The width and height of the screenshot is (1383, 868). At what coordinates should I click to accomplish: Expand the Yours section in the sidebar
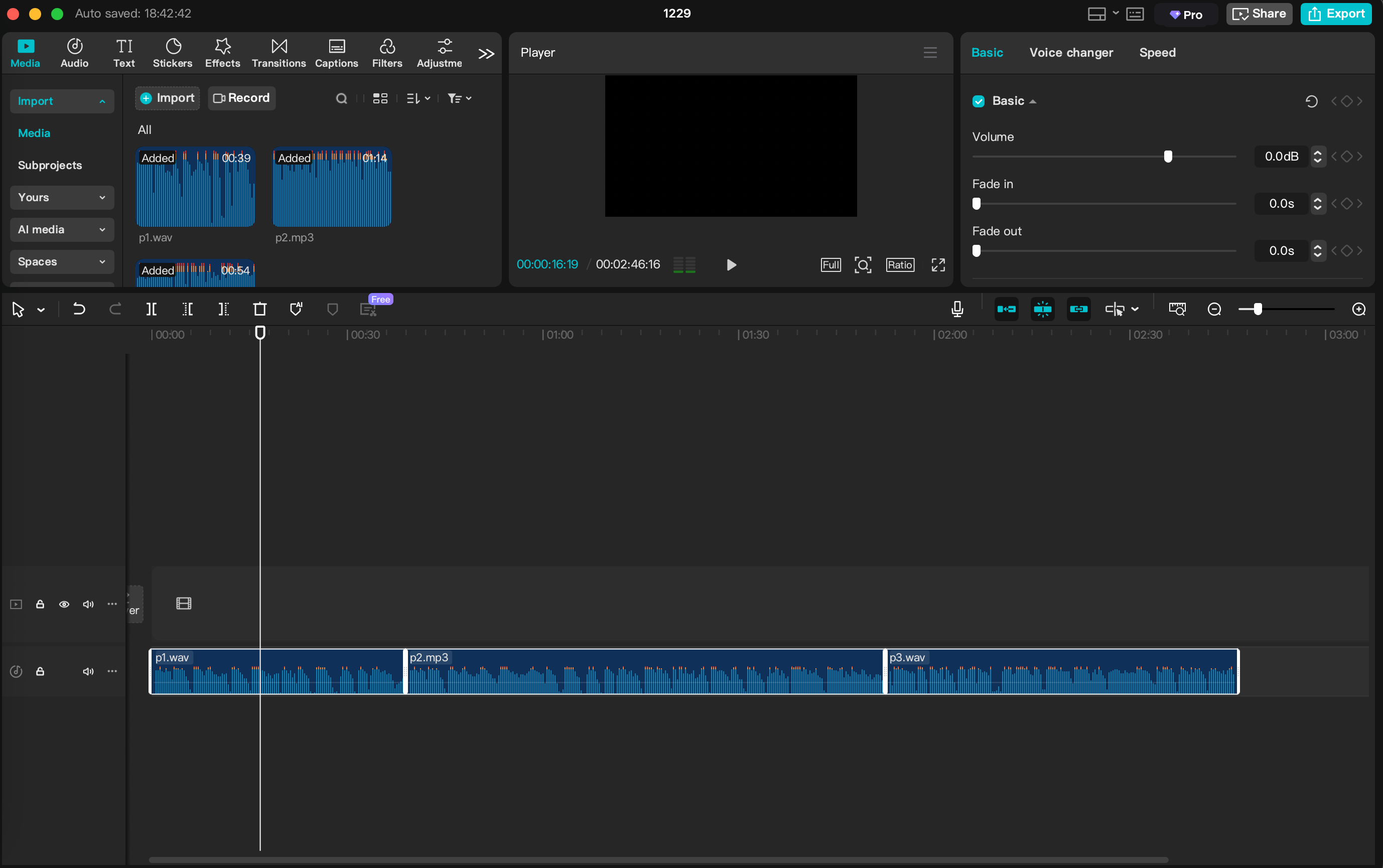[61, 198]
